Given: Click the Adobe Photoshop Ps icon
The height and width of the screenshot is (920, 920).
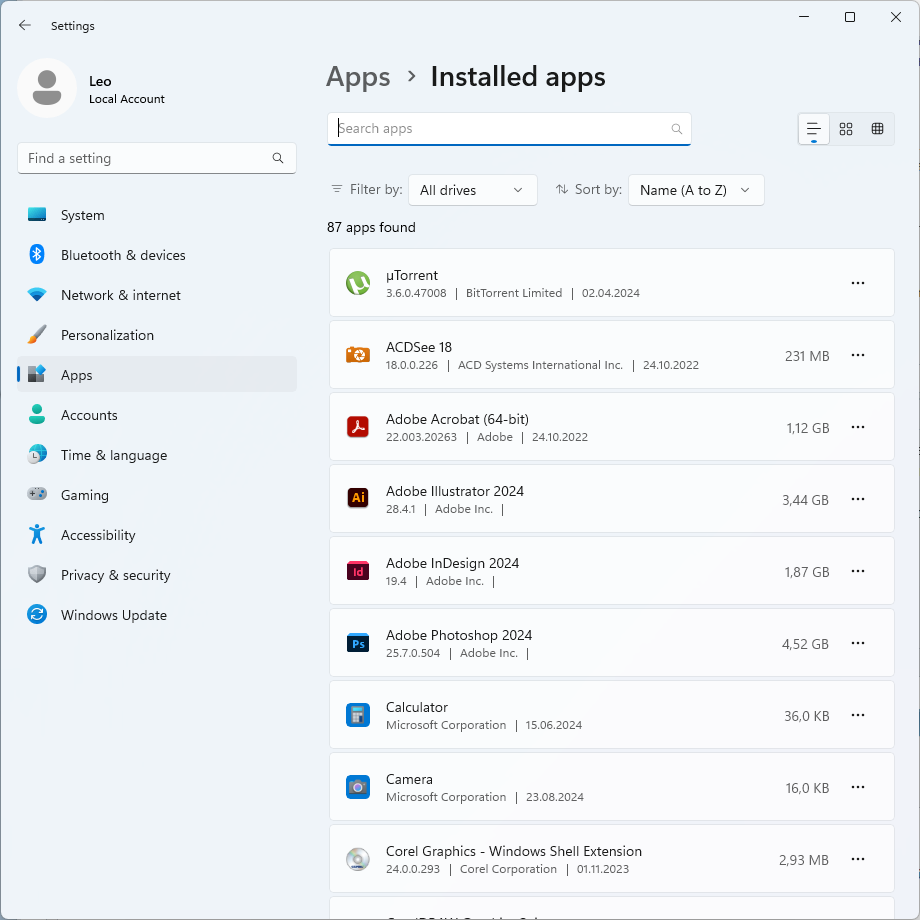Looking at the screenshot, I should (357, 643).
